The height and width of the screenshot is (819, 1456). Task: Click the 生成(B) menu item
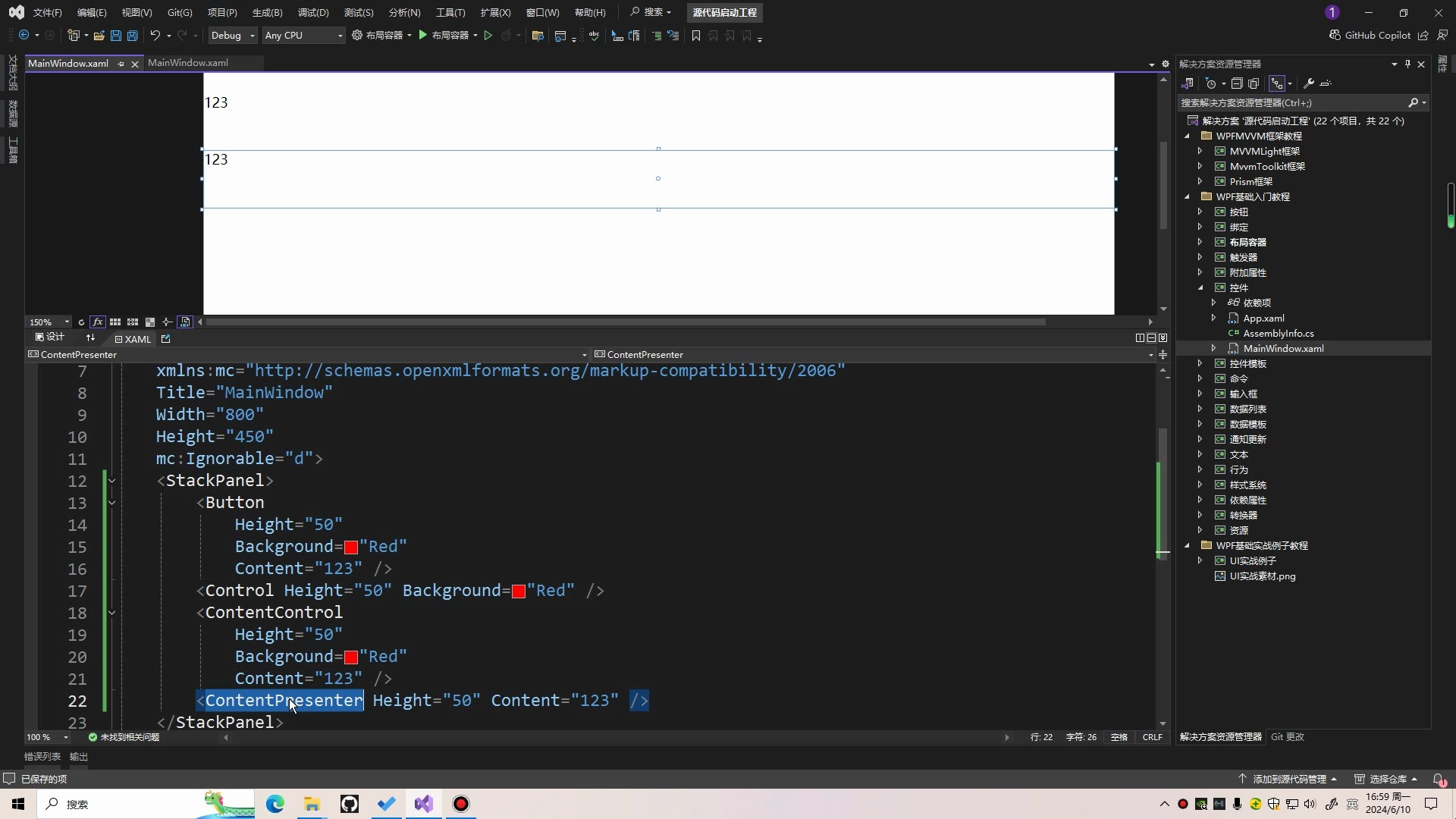coord(267,12)
